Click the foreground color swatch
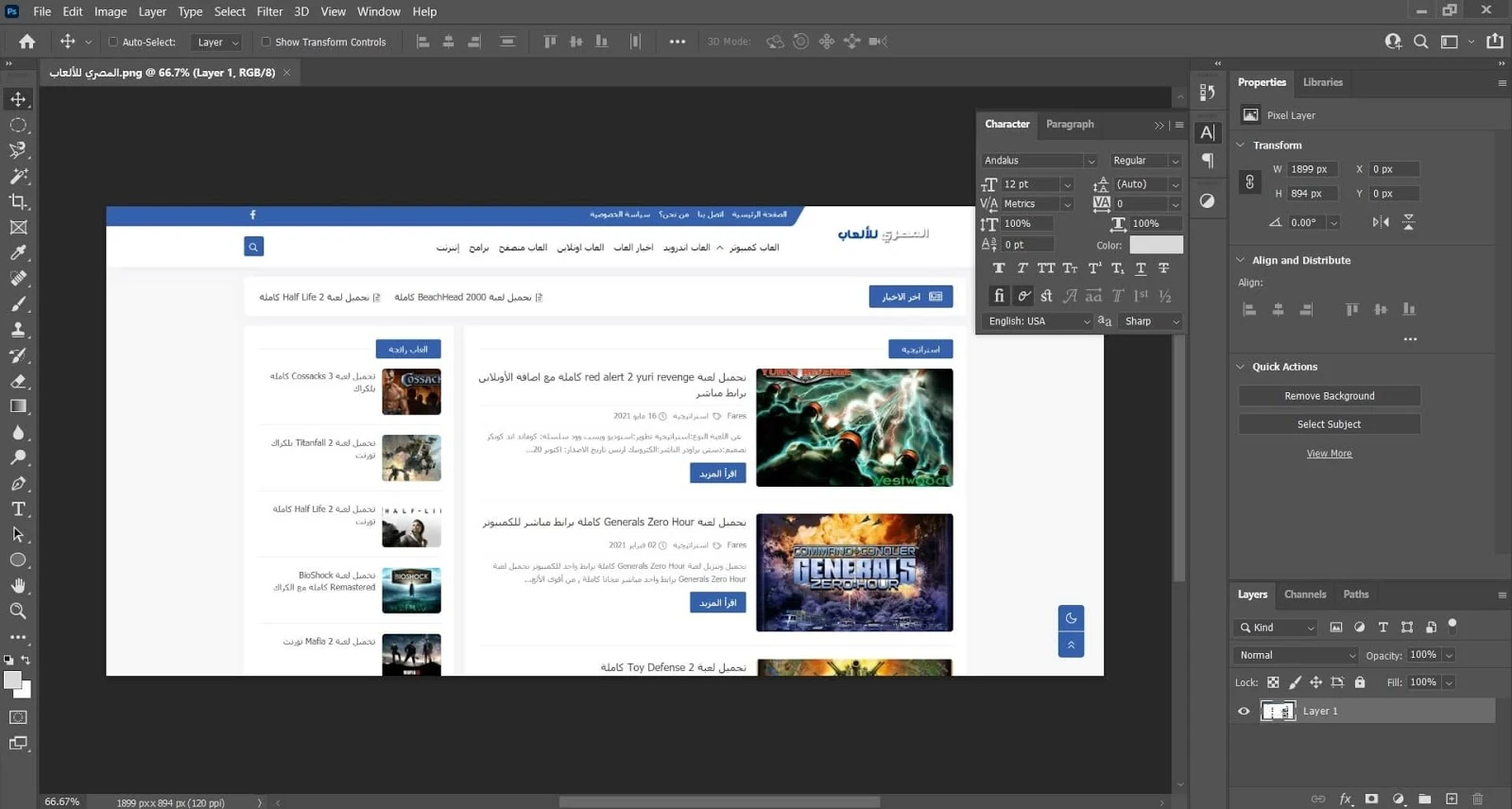 click(12, 680)
